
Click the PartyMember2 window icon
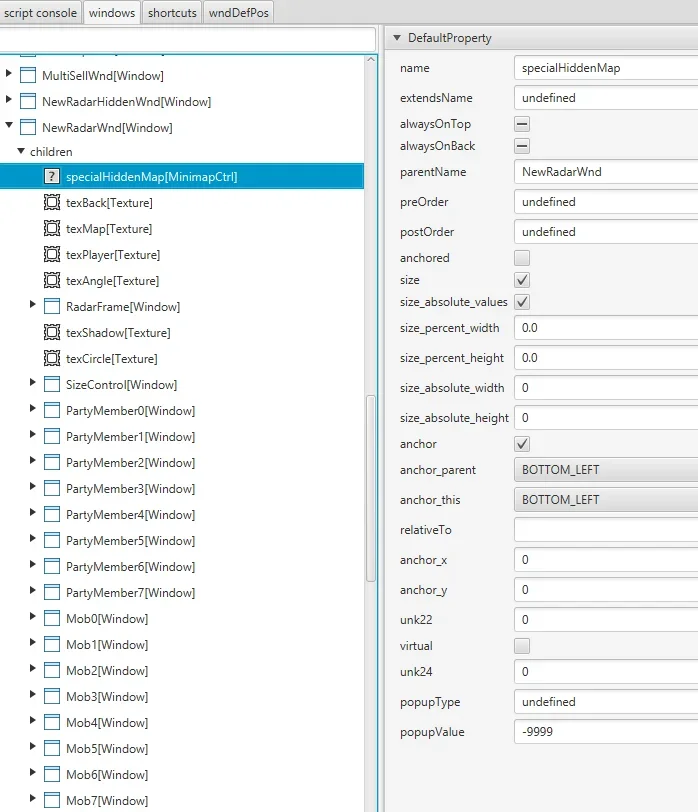coord(51,462)
